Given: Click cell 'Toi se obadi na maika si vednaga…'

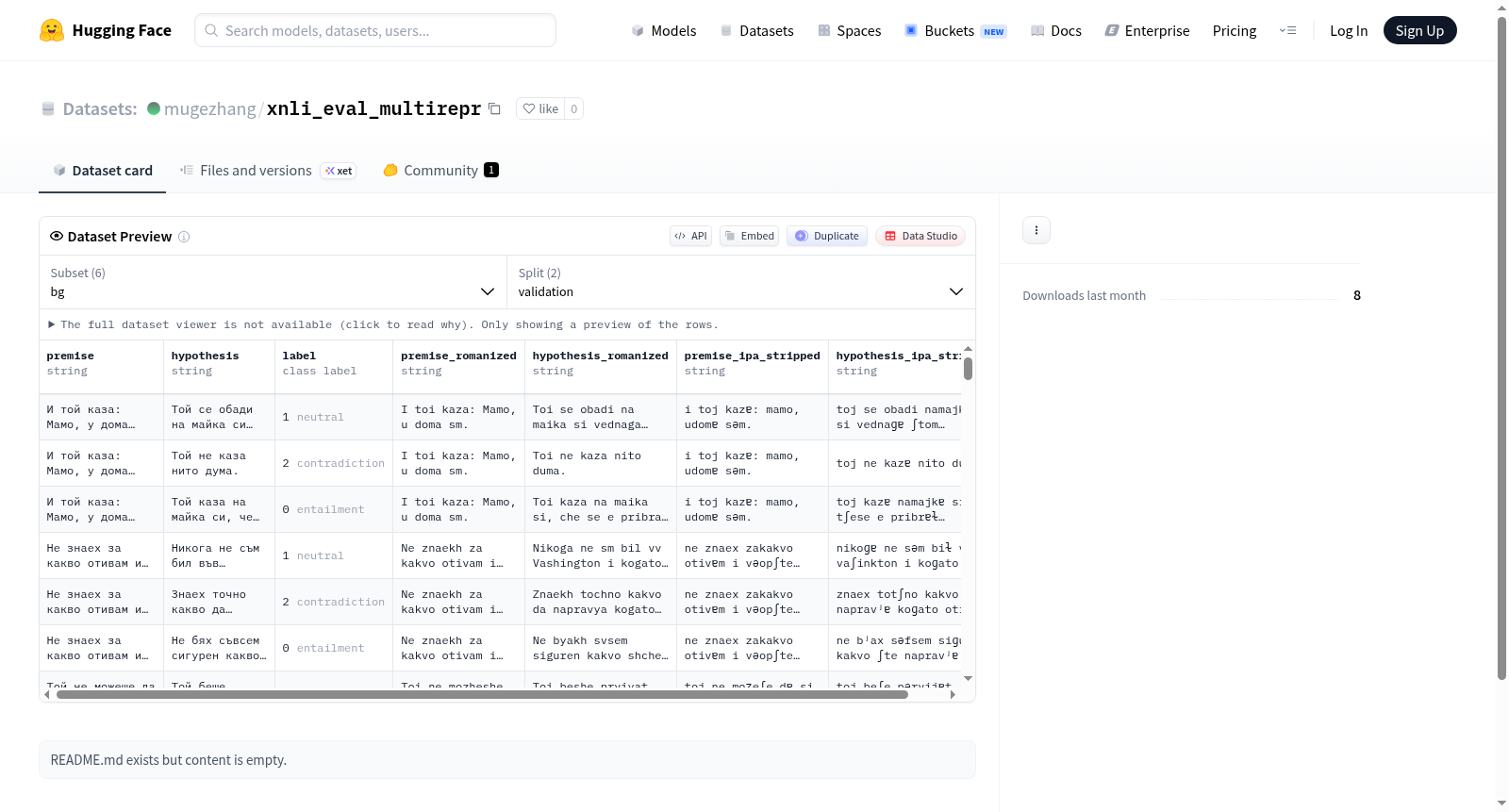Looking at the screenshot, I should [x=601, y=417].
